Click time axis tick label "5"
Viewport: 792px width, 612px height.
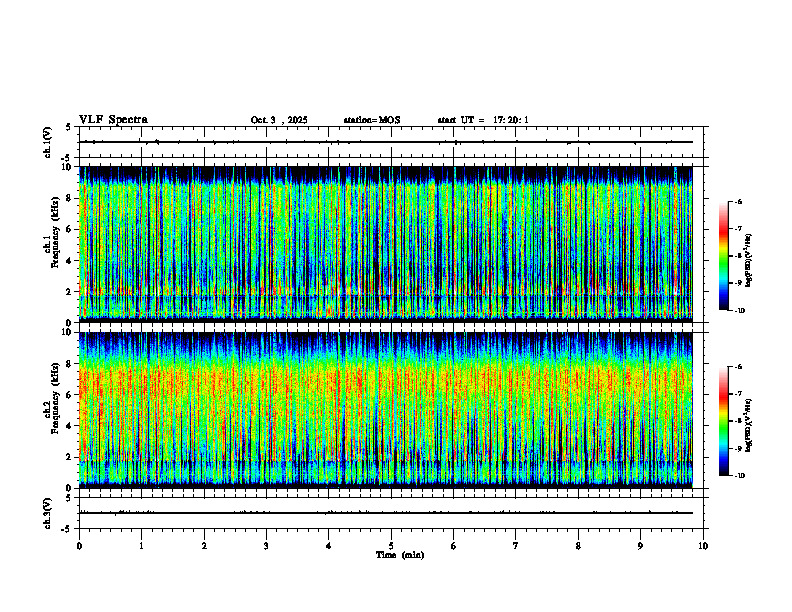391,546
